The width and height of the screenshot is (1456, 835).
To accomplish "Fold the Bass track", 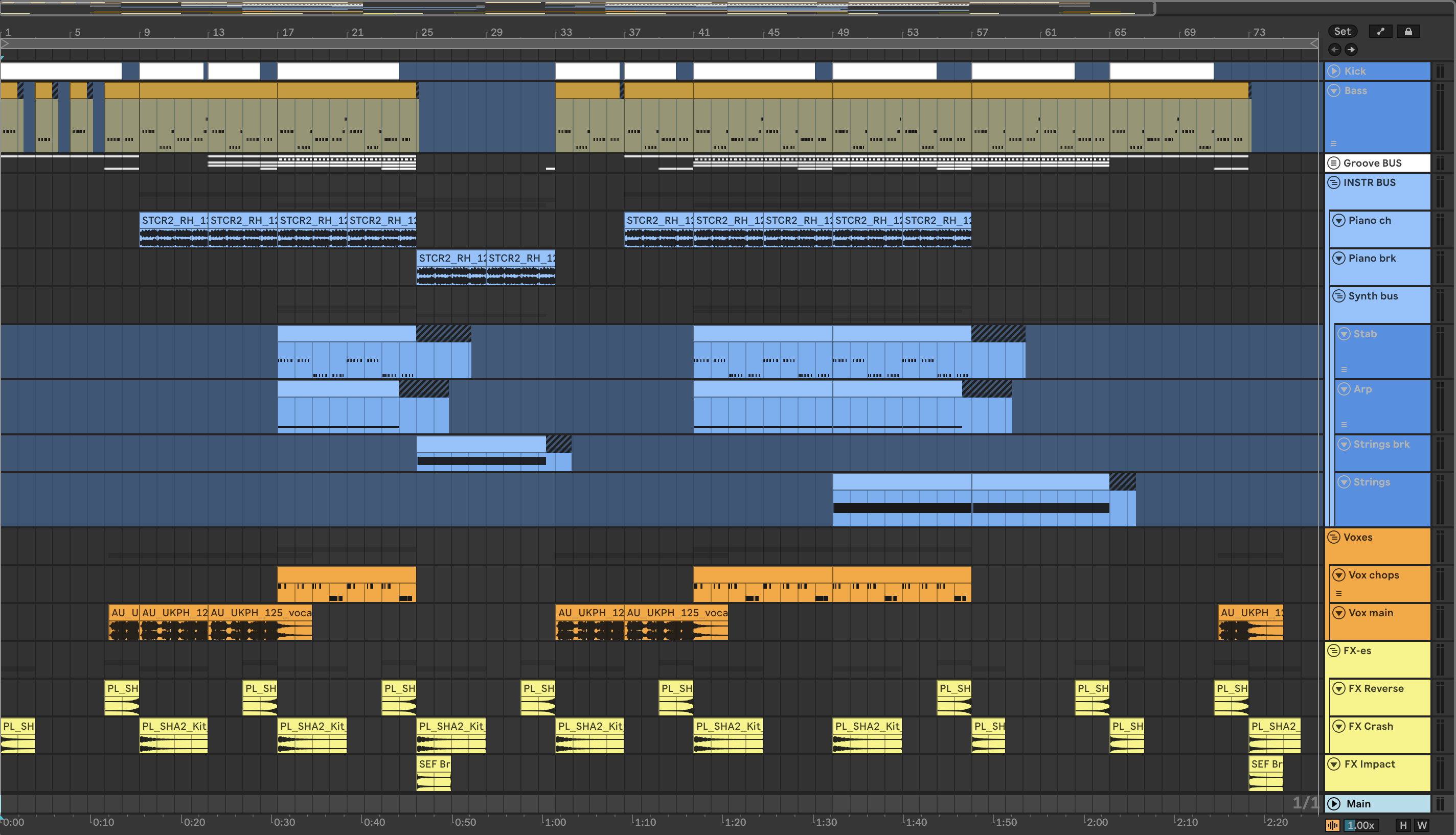I will (1334, 90).
